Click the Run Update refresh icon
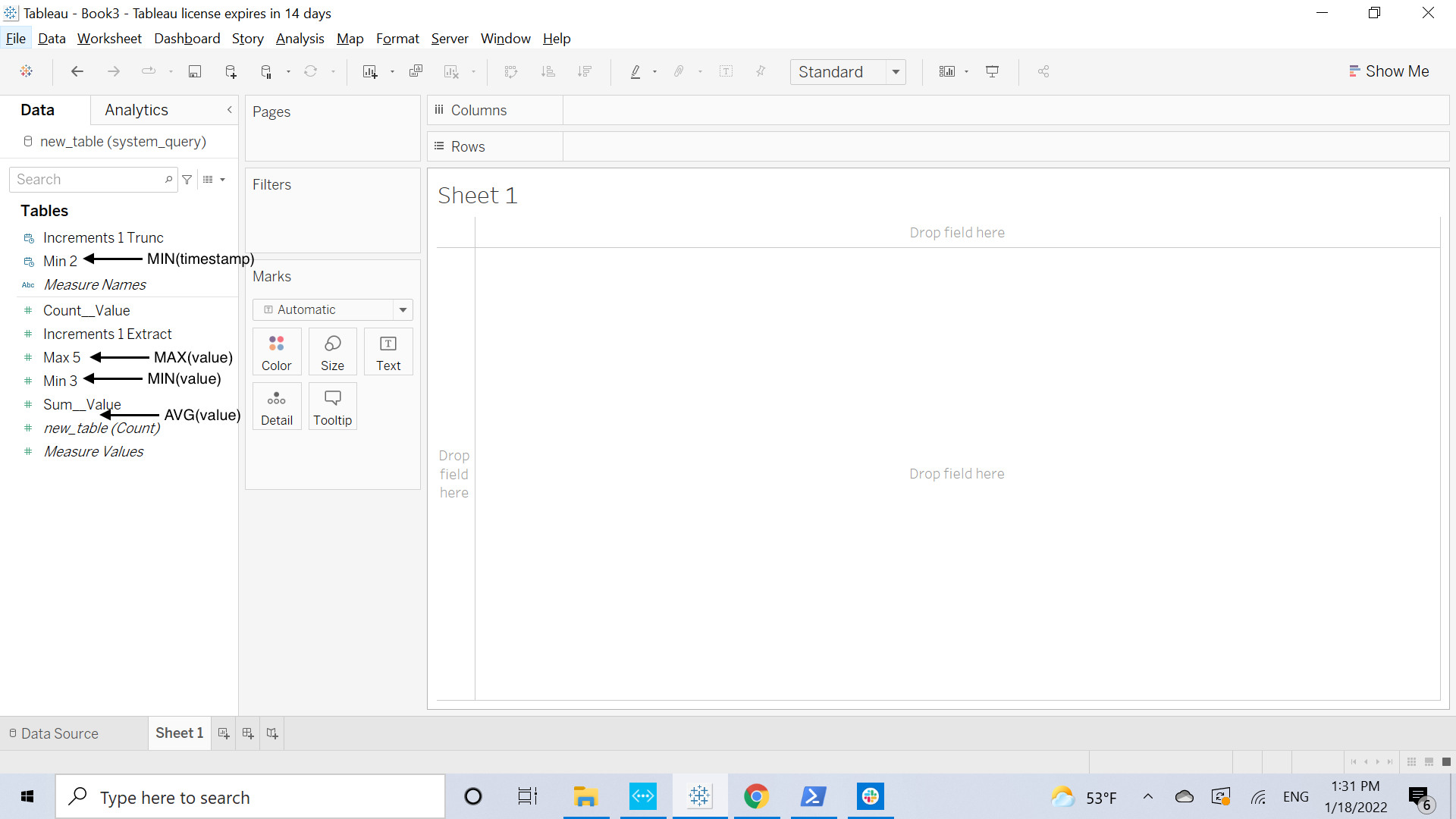 coord(311,71)
